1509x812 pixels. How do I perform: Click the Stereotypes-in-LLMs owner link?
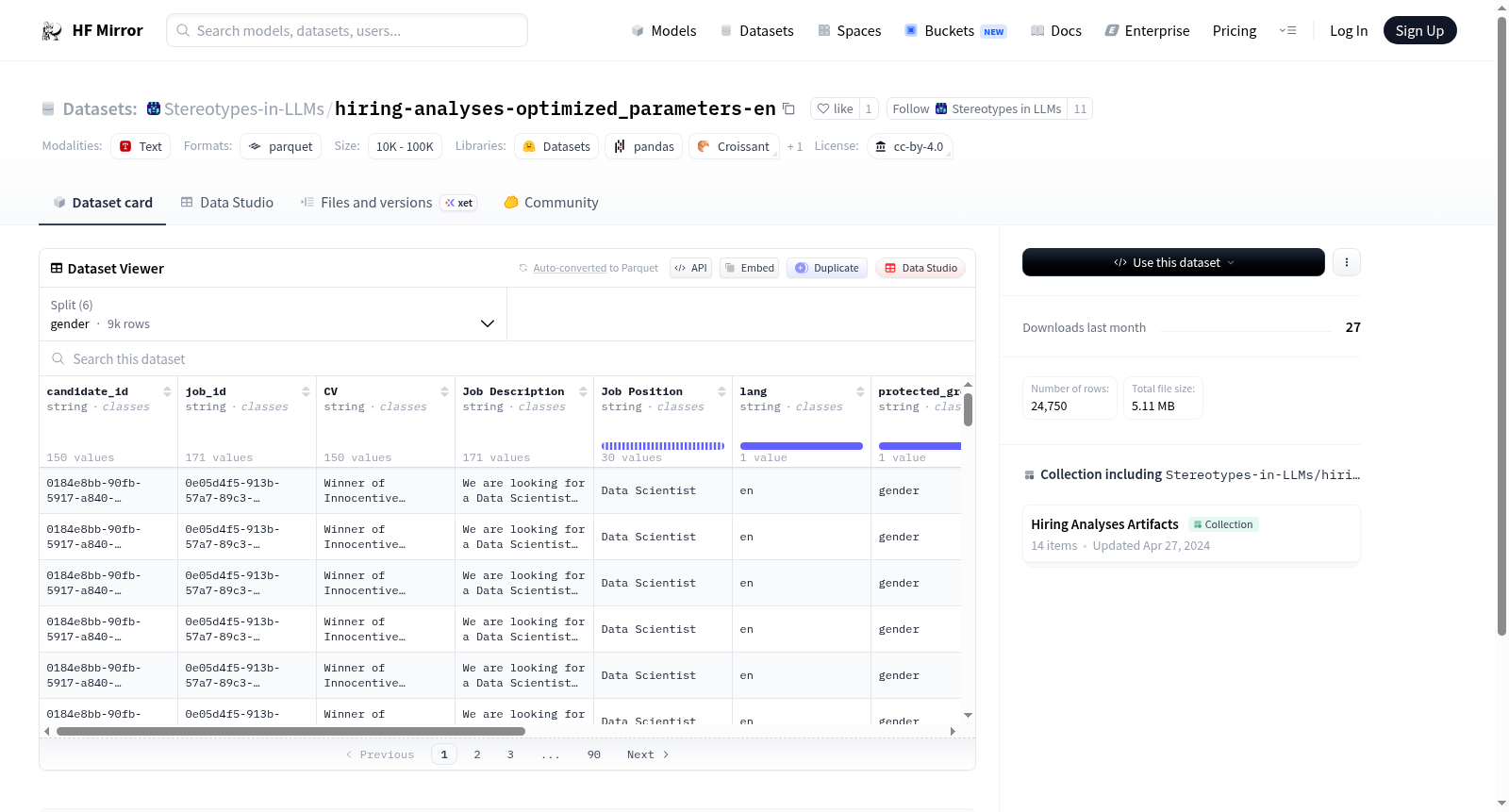pos(243,108)
